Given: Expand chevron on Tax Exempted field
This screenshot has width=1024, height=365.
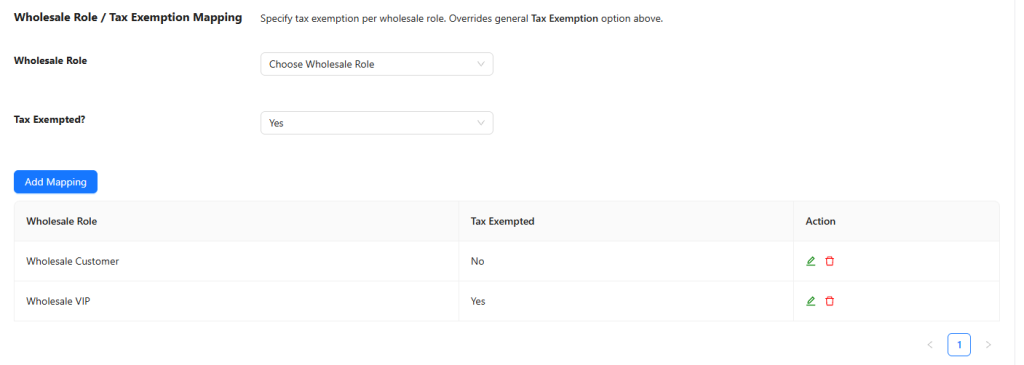Looking at the screenshot, I should (481, 123).
